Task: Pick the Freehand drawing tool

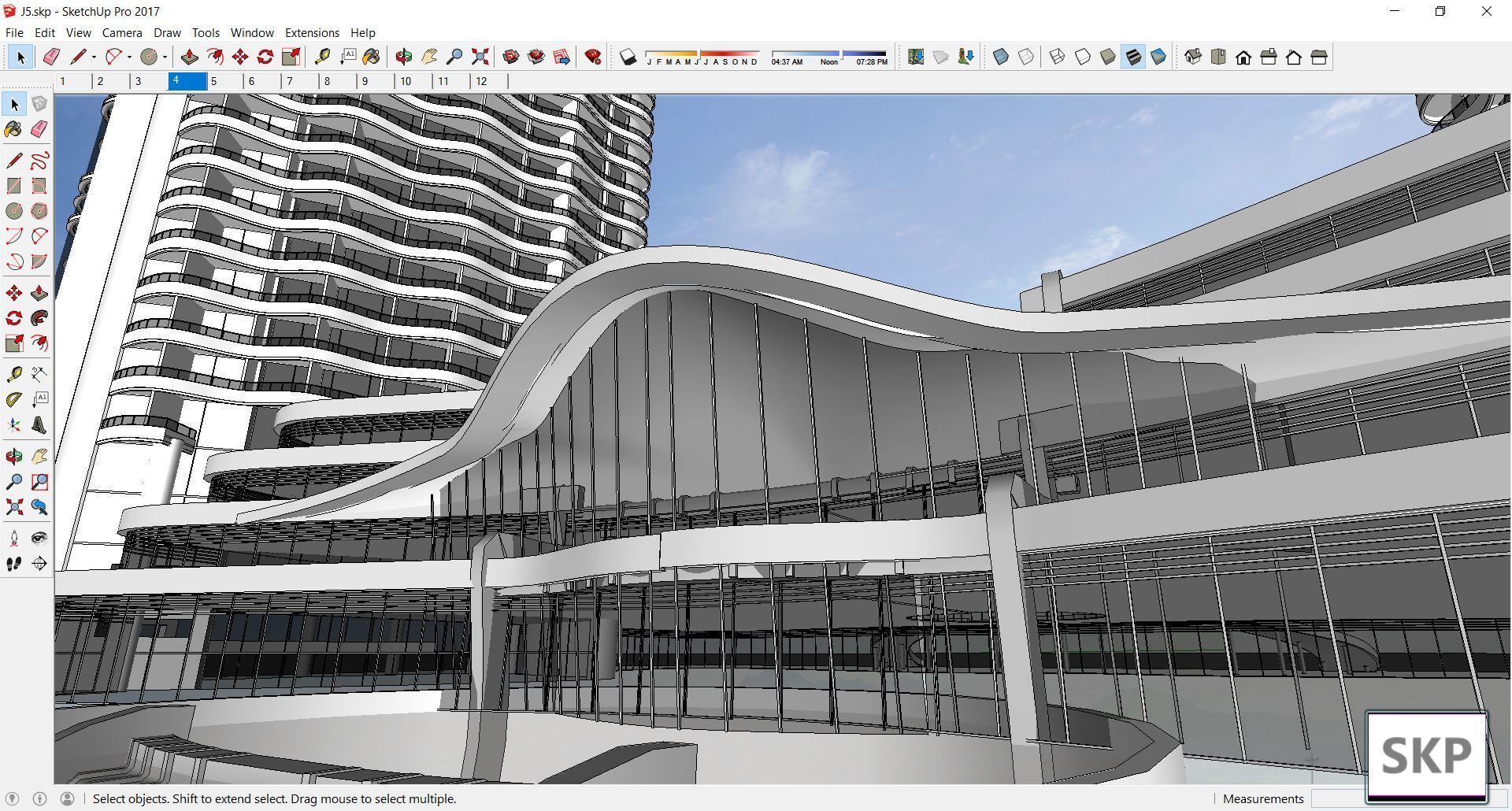Action: click(39, 161)
